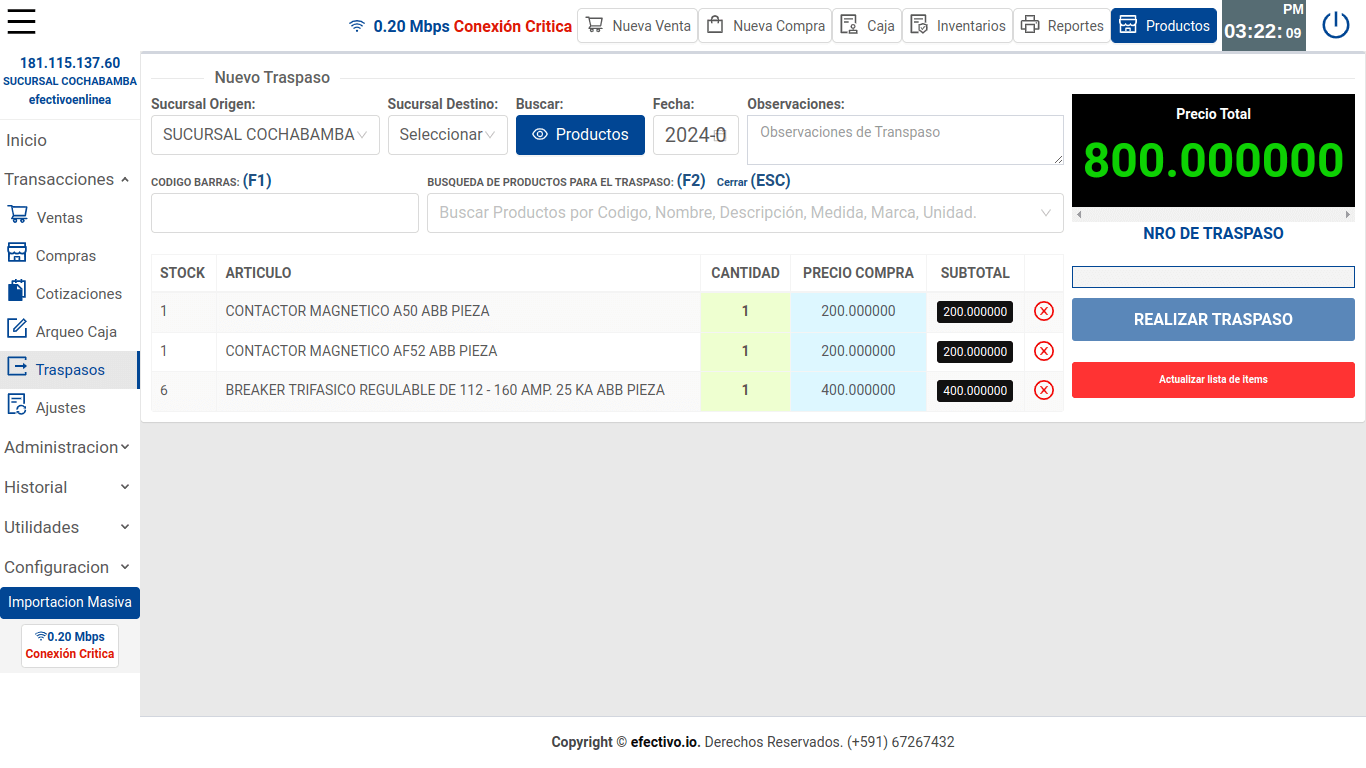
Task: Click the PRECIO COMPRA column header
Action: click(x=858, y=273)
